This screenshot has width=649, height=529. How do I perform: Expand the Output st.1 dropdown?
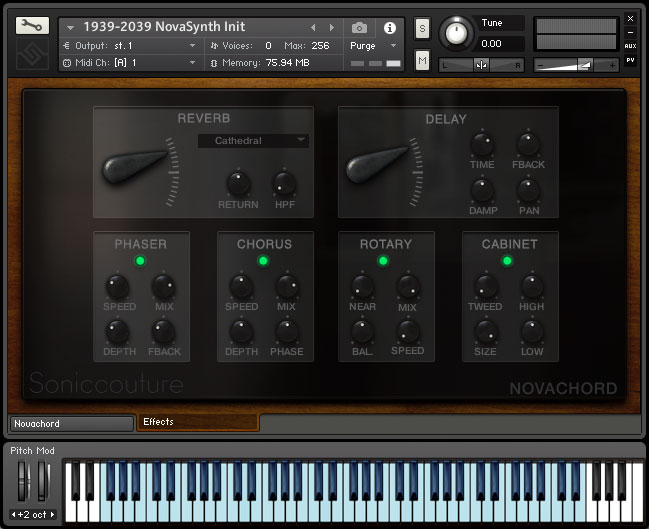click(x=130, y=46)
